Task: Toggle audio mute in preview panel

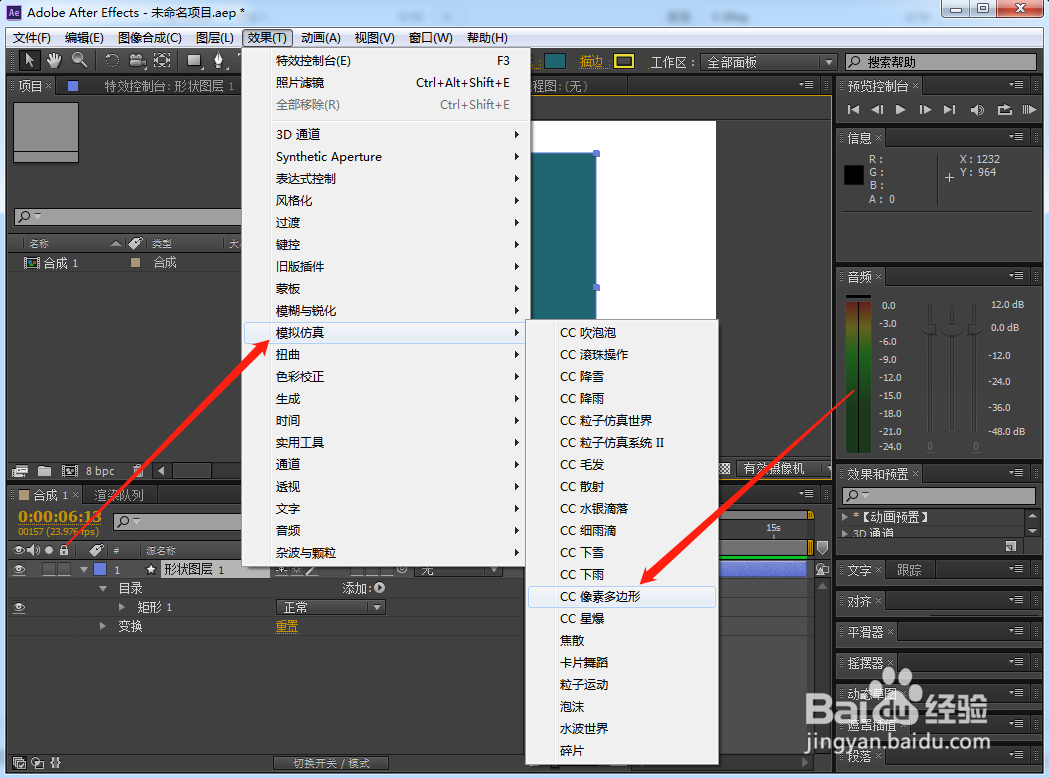Action: tap(977, 109)
